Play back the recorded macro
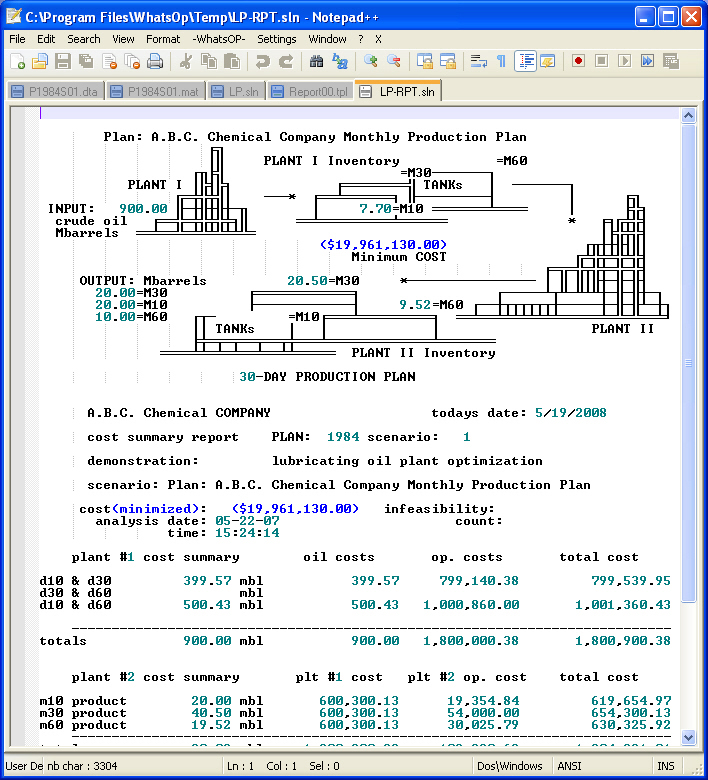 [x=624, y=62]
